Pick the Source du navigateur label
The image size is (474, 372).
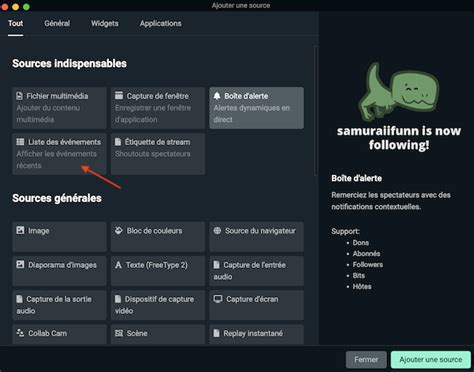pos(260,231)
